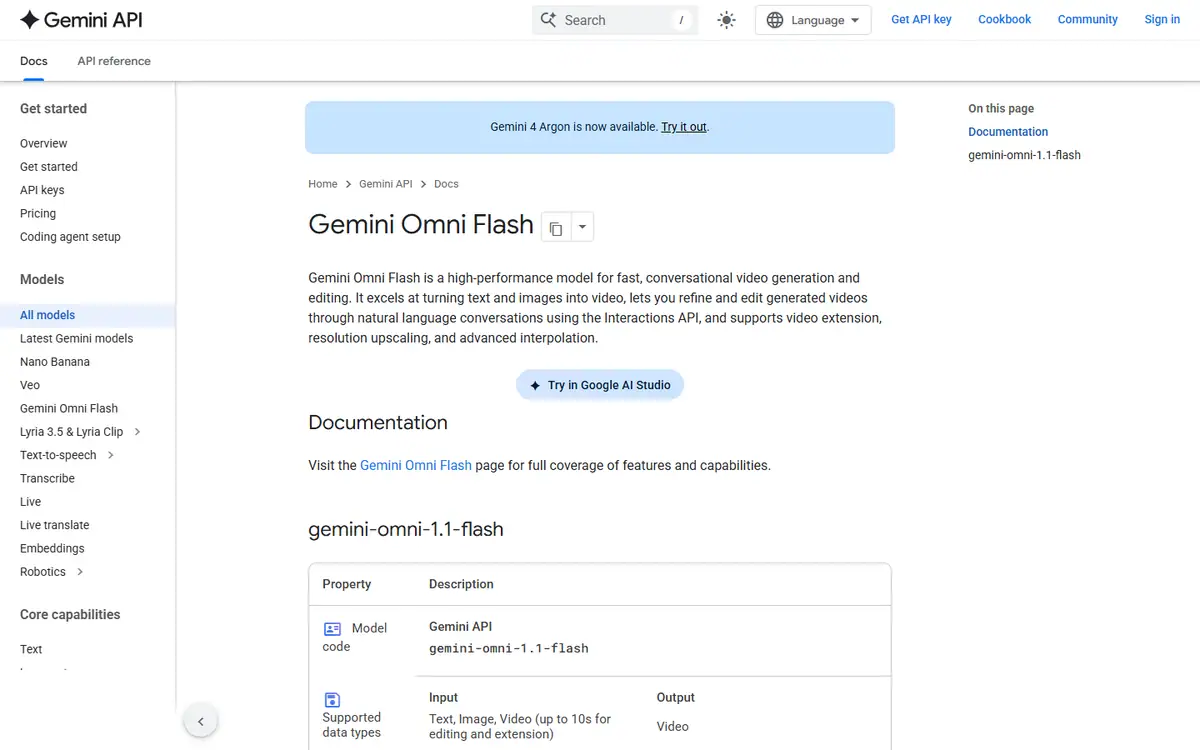1200x750 pixels.
Task: Expand the Text-to-speech chevron
Action: 110,455
